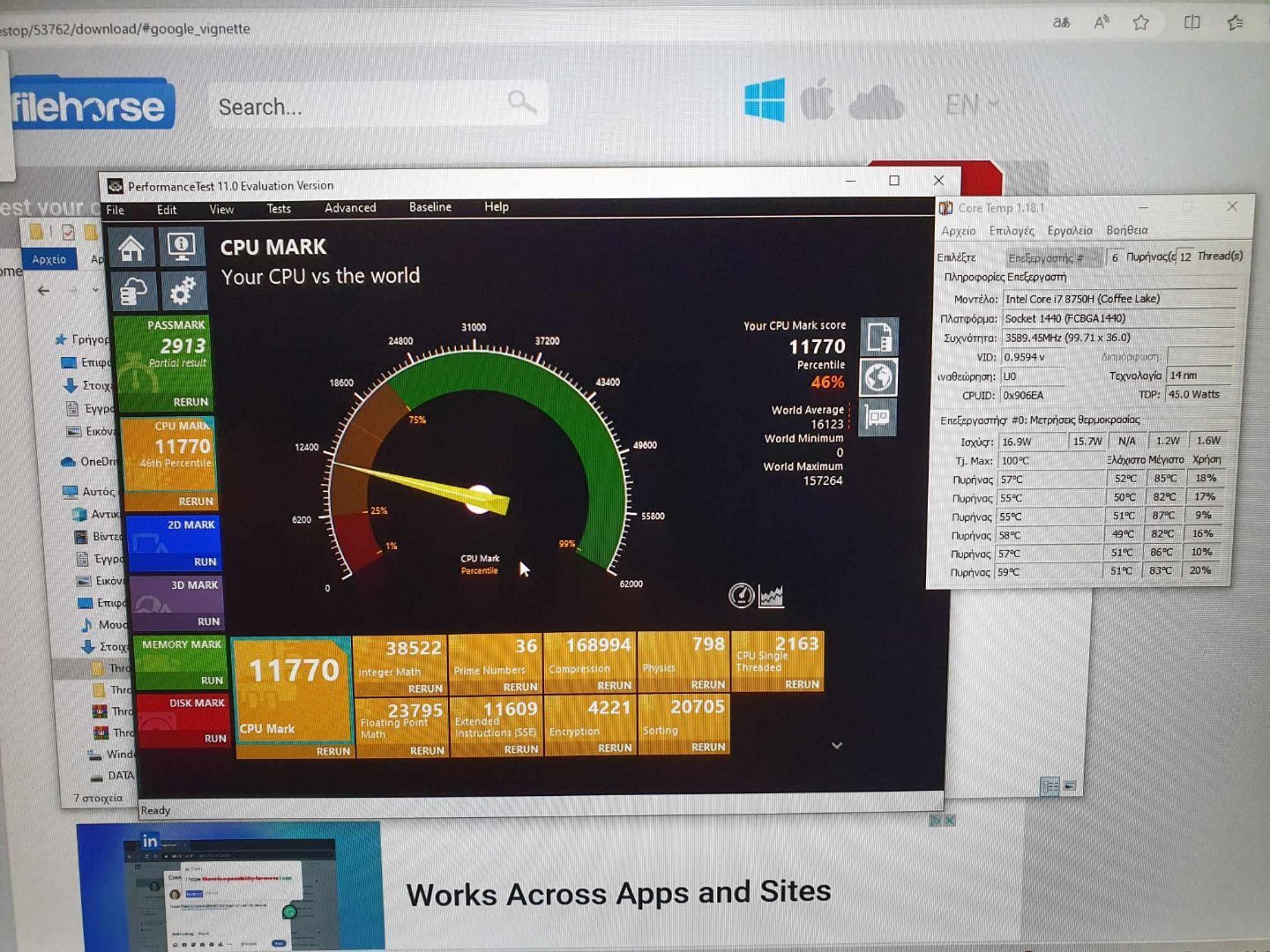1270x952 pixels.
Task: Select the gauge dial view icon
Action: [742, 596]
